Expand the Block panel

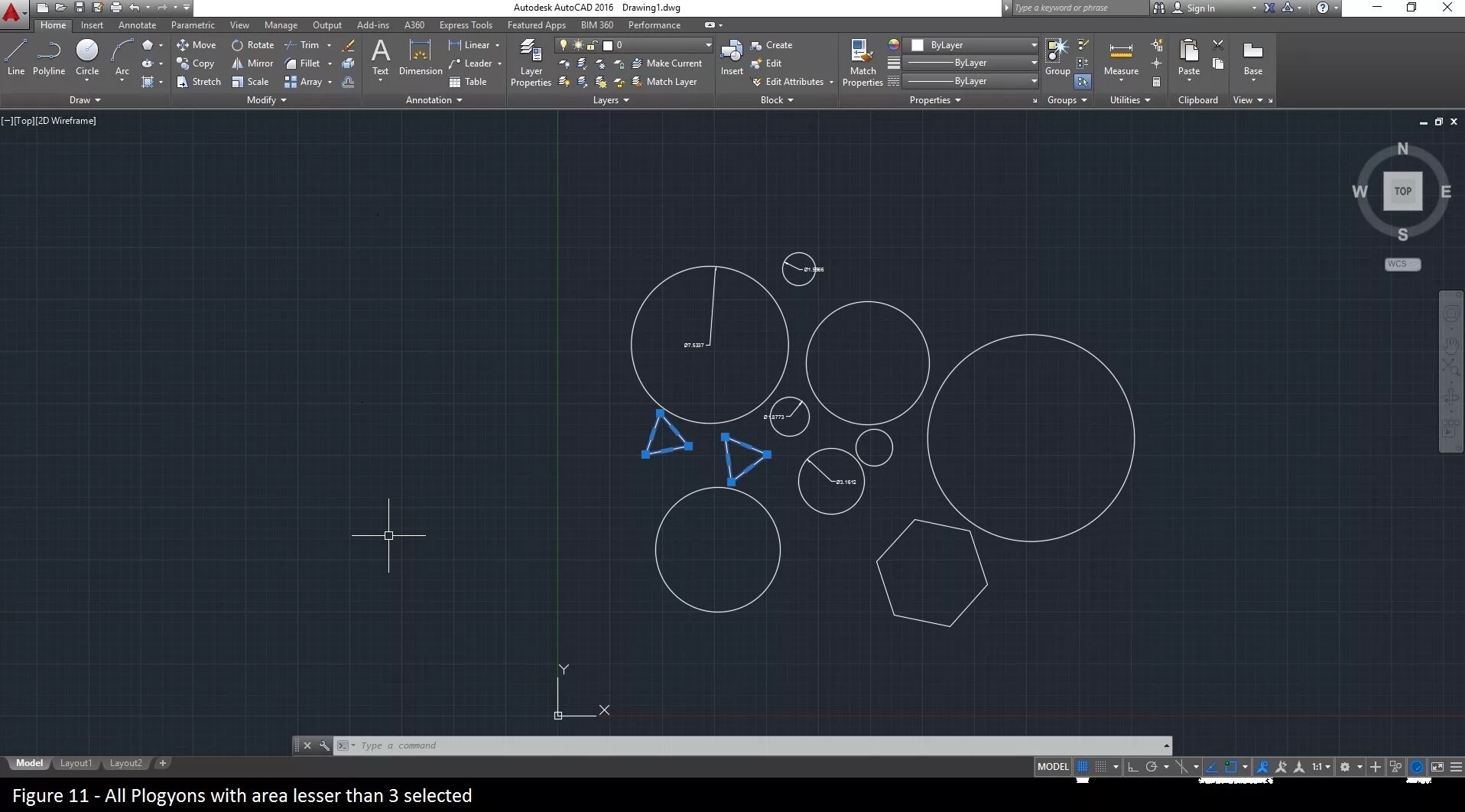[x=777, y=100]
